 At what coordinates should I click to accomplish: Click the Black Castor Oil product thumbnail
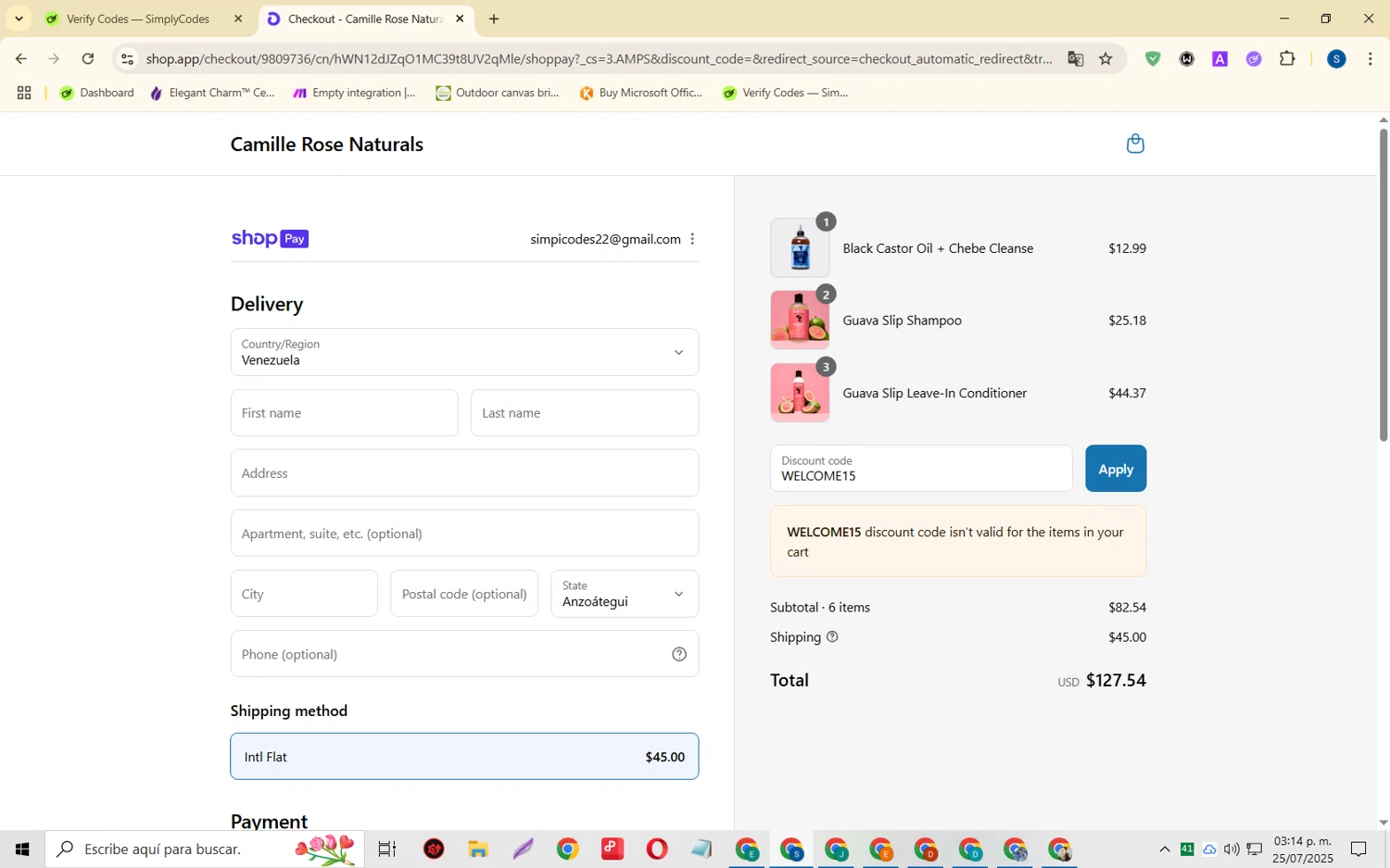pyautogui.click(x=800, y=248)
